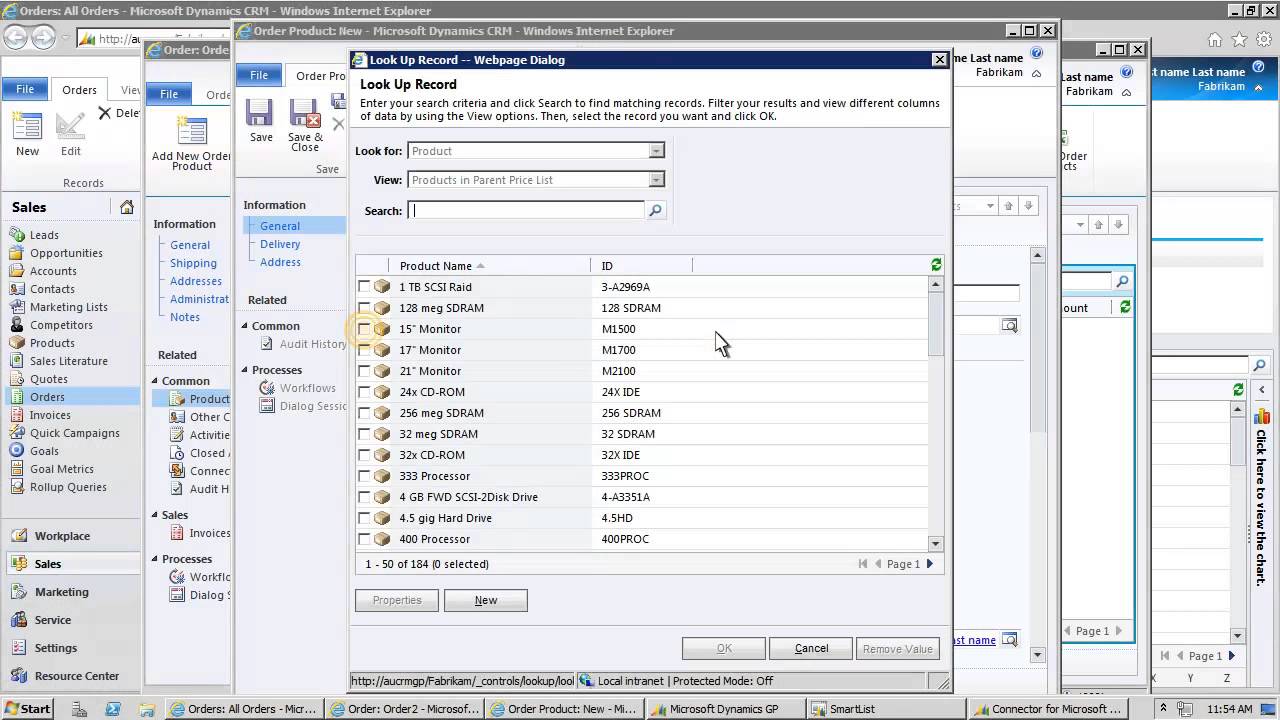Open Shipping link in Order window
Screen dimensions: 1280x720
193,263
